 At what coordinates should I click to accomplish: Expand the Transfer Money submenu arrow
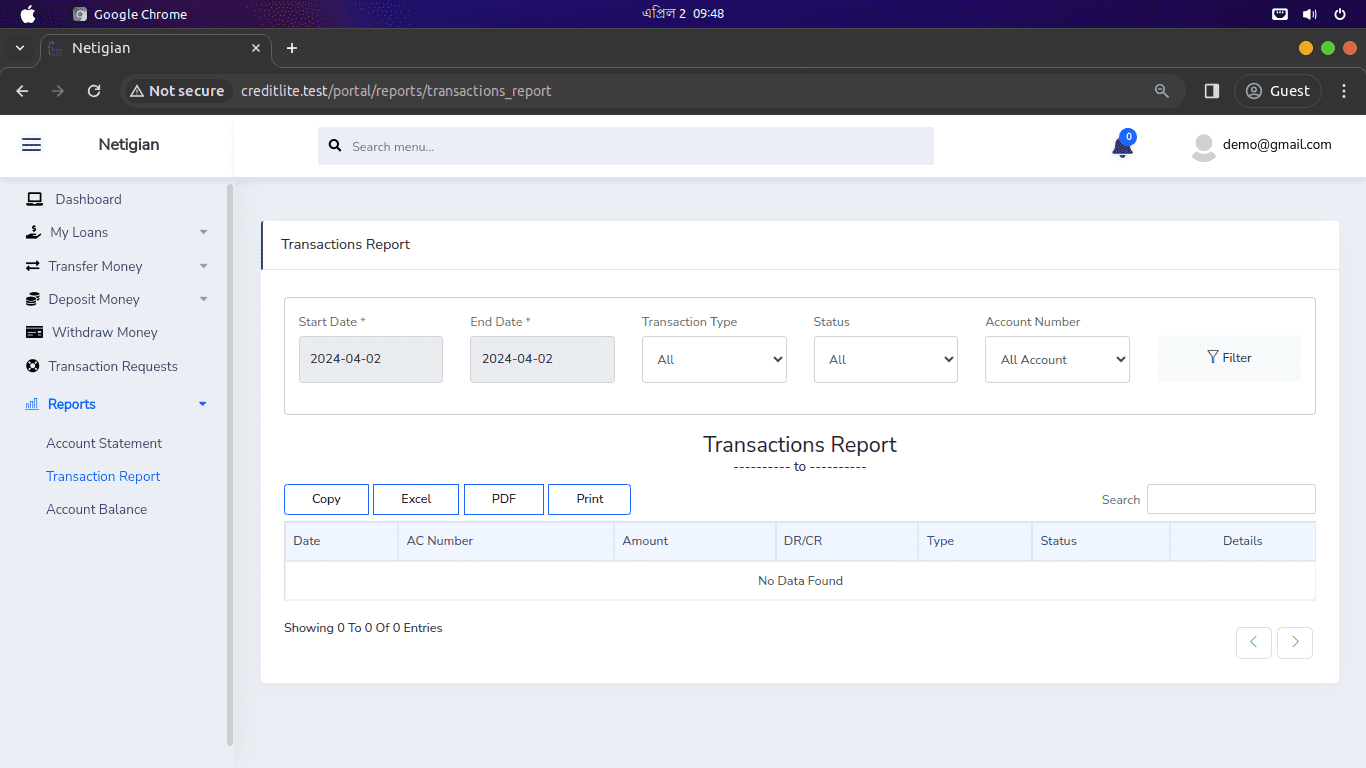[204, 266]
